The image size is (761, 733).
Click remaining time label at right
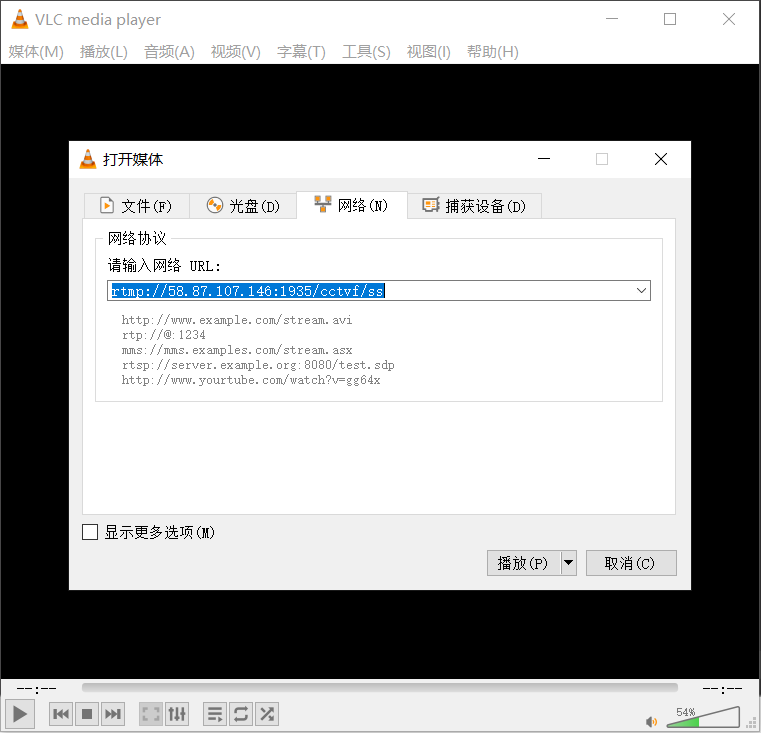pos(722,688)
